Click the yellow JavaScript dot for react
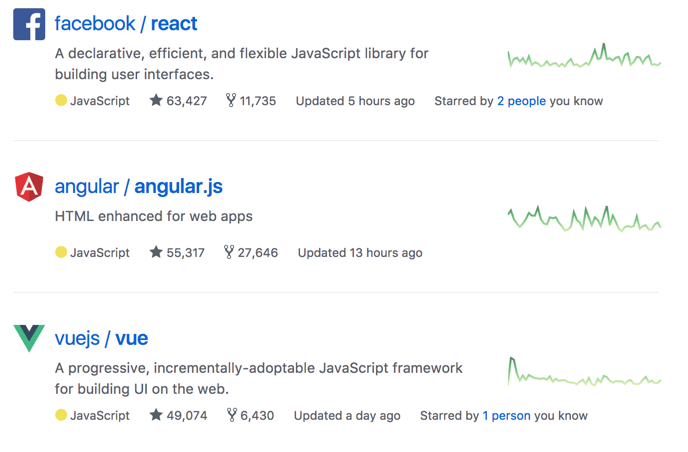 point(61,100)
